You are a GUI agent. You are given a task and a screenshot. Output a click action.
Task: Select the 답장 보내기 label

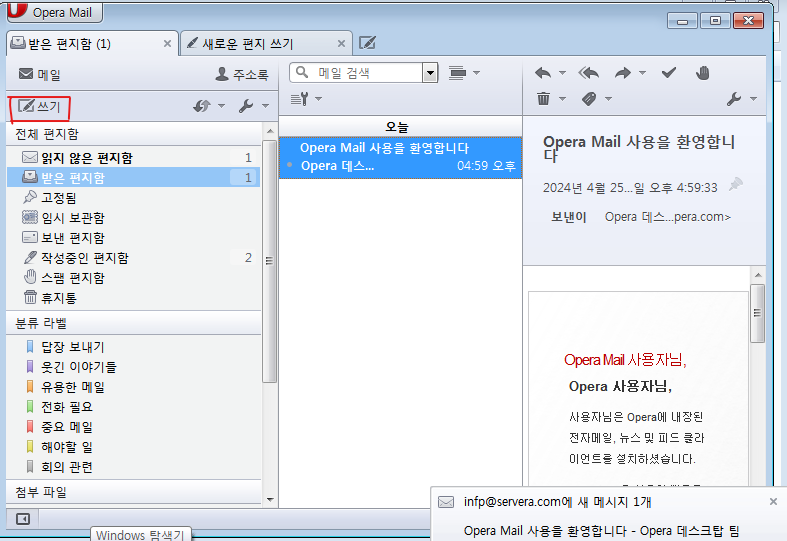[134, 347]
